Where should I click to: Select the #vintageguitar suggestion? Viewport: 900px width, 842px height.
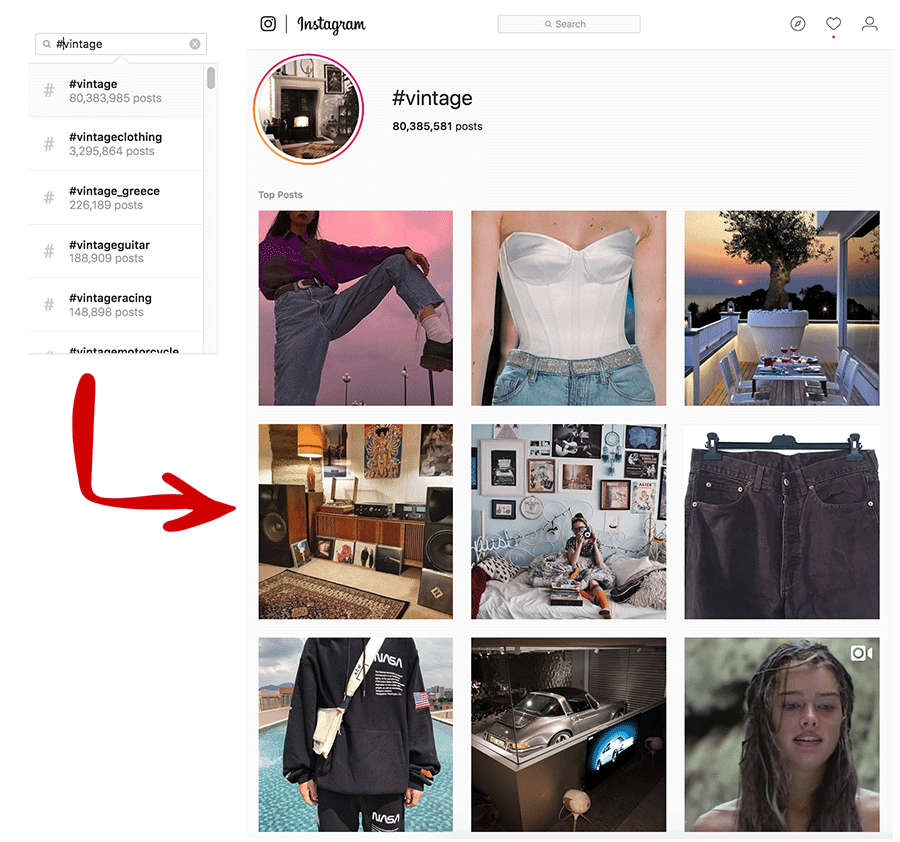click(x=115, y=251)
